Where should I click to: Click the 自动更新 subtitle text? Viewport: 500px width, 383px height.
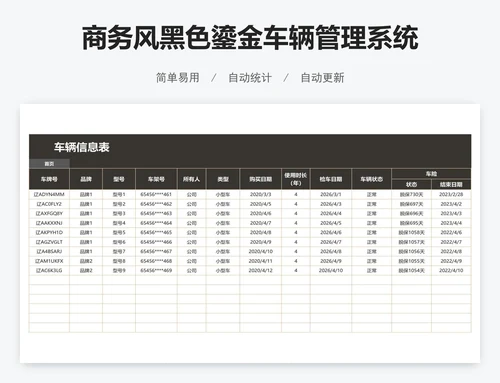[x=322, y=78]
